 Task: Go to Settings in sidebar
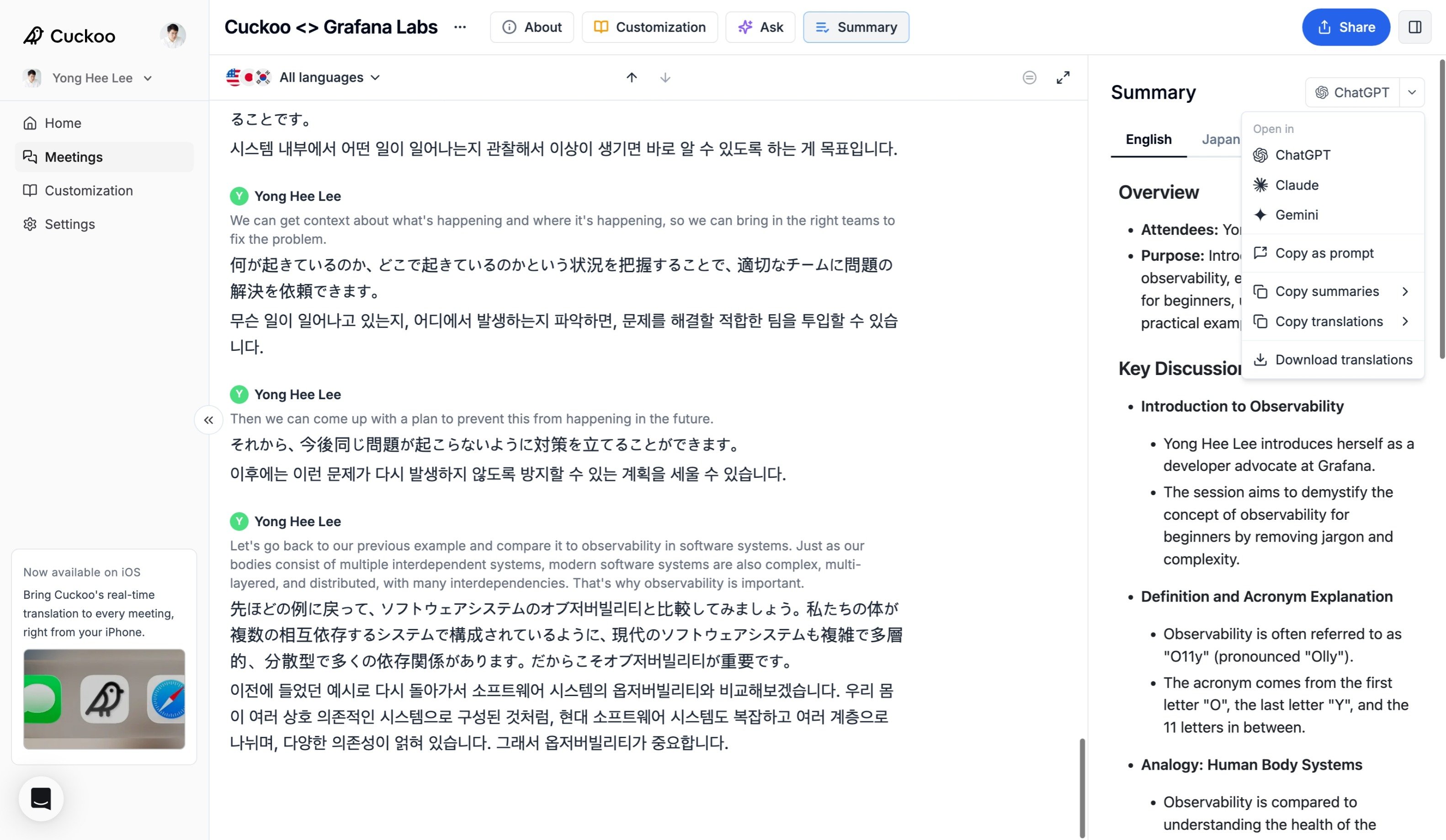tap(104, 224)
